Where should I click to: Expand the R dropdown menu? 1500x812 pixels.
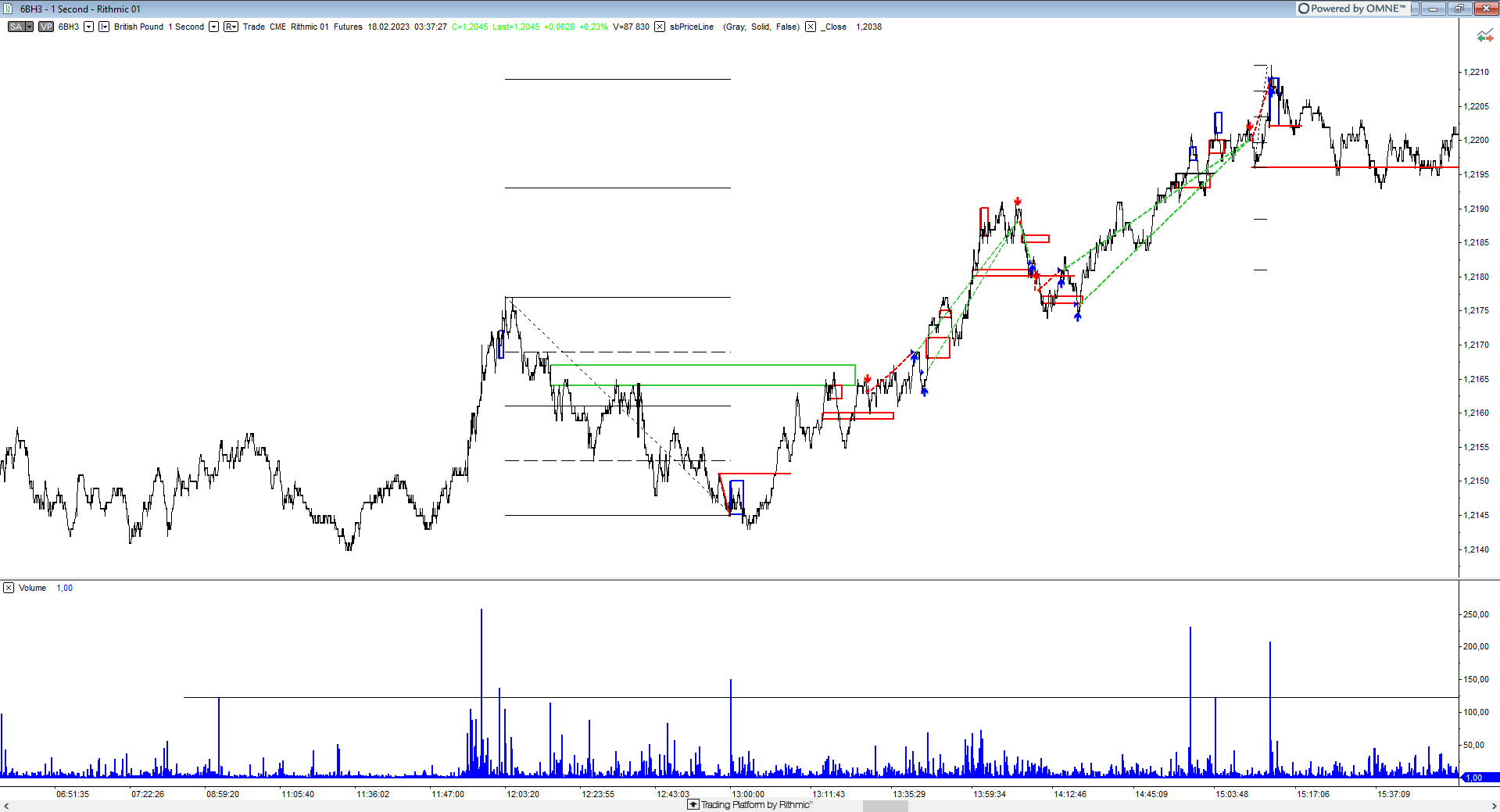(231, 27)
